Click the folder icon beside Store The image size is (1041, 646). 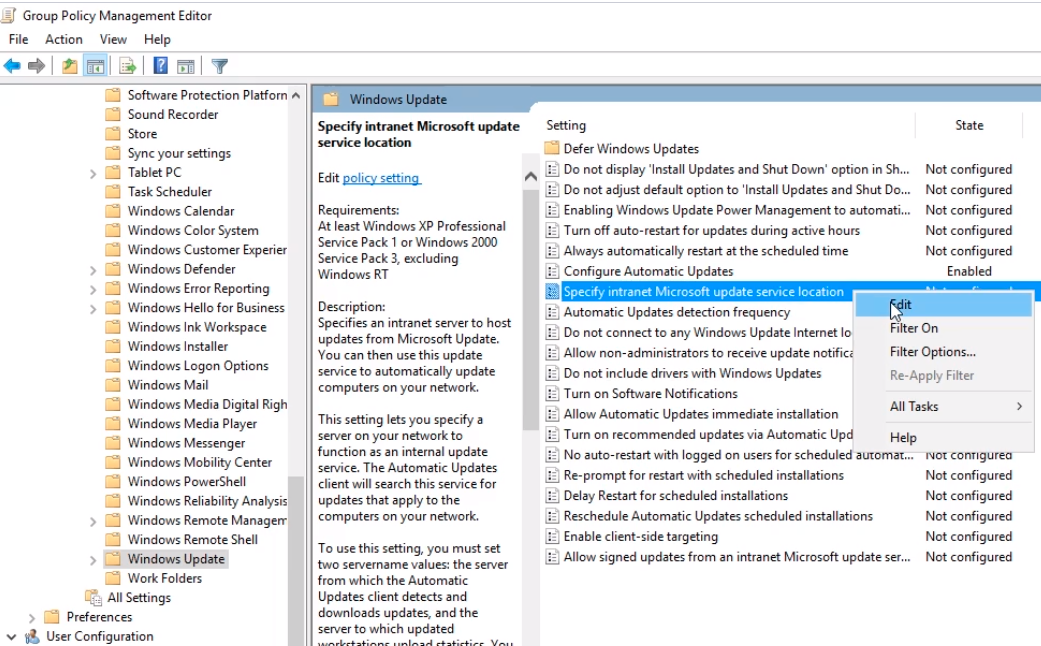click(114, 133)
